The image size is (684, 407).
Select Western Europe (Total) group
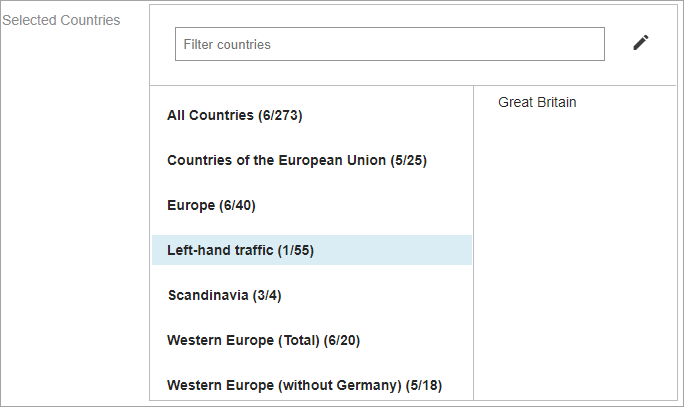click(263, 340)
